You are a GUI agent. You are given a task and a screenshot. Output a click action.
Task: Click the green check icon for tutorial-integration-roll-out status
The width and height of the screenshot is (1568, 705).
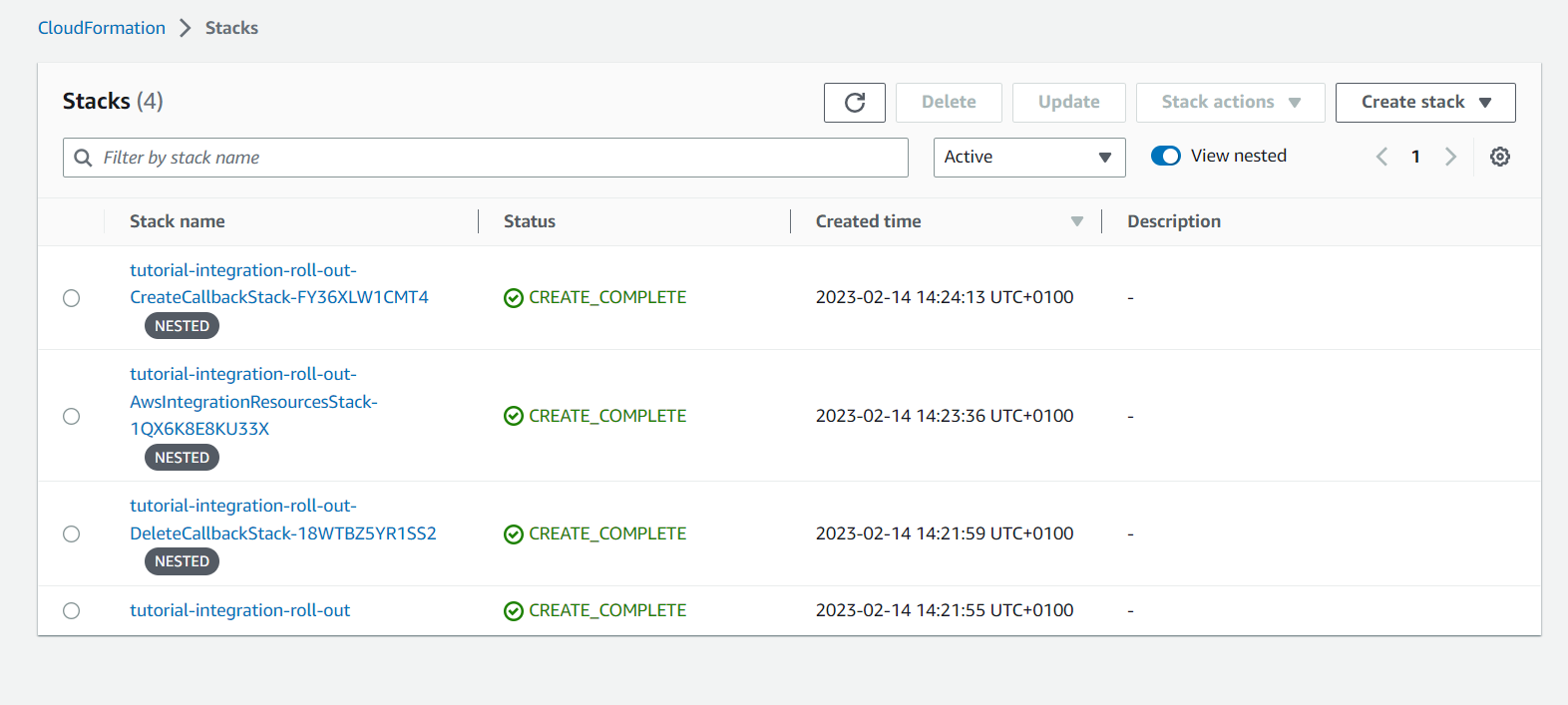pyautogui.click(x=514, y=611)
